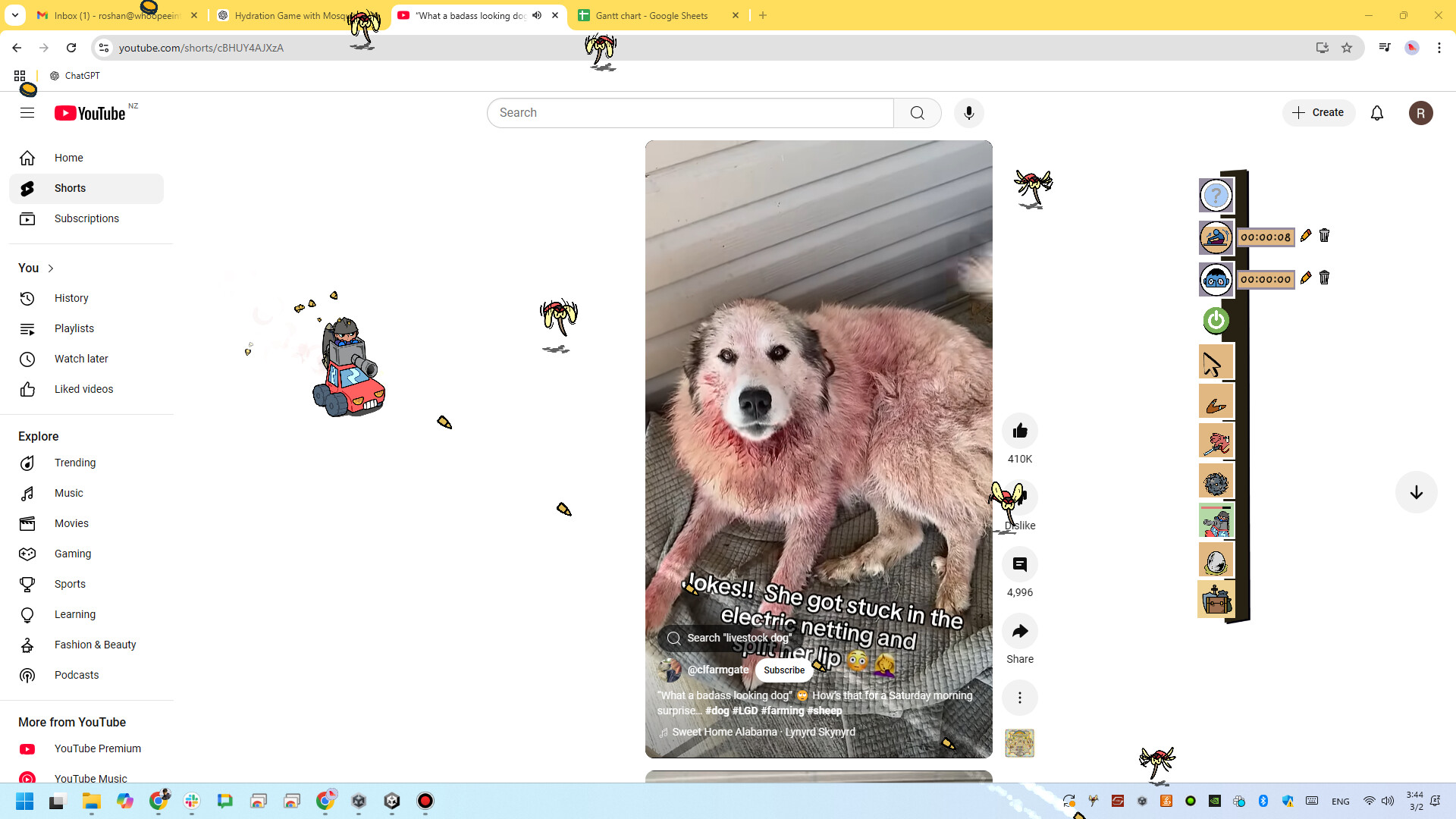
Task: Toggle the green power button in the game overlay
Action: pyautogui.click(x=1216, y=320)
